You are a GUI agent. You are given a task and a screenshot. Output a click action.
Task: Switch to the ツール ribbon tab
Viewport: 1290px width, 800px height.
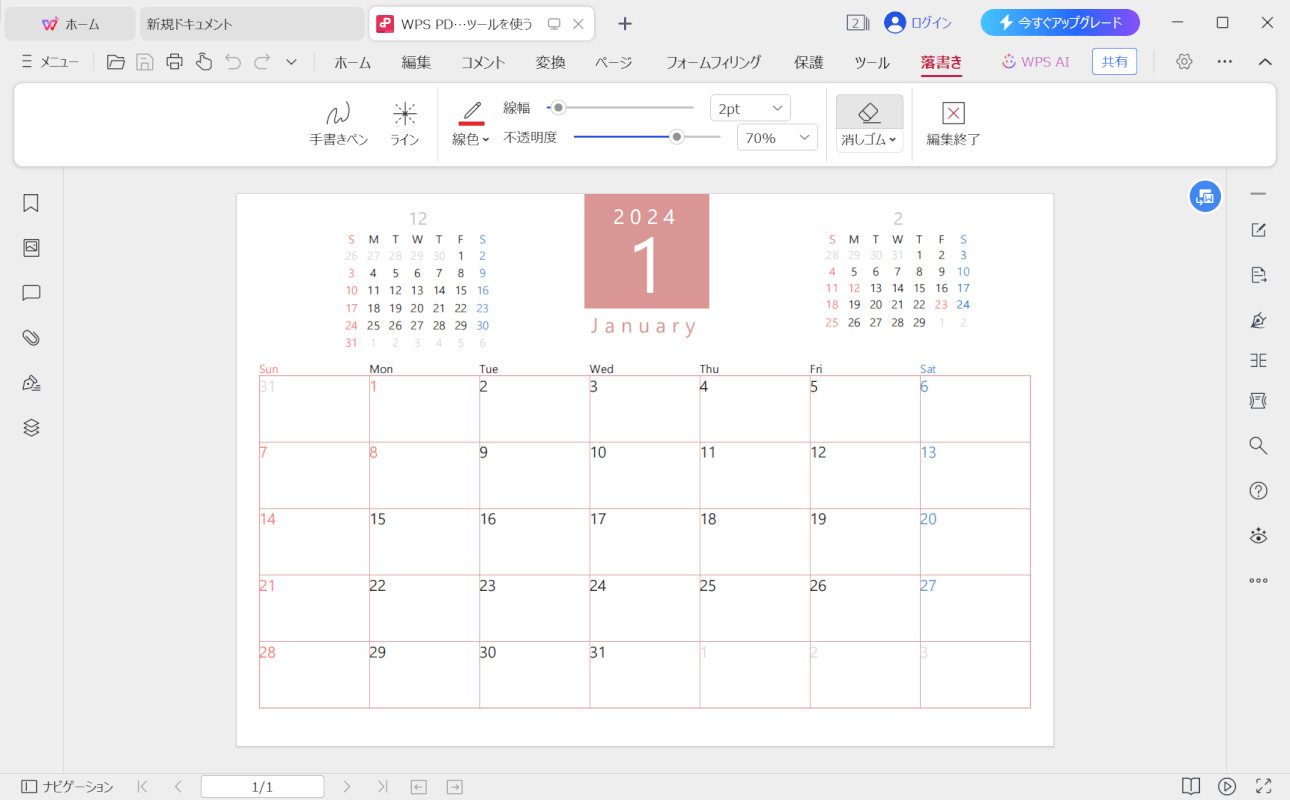pos(872,62)
